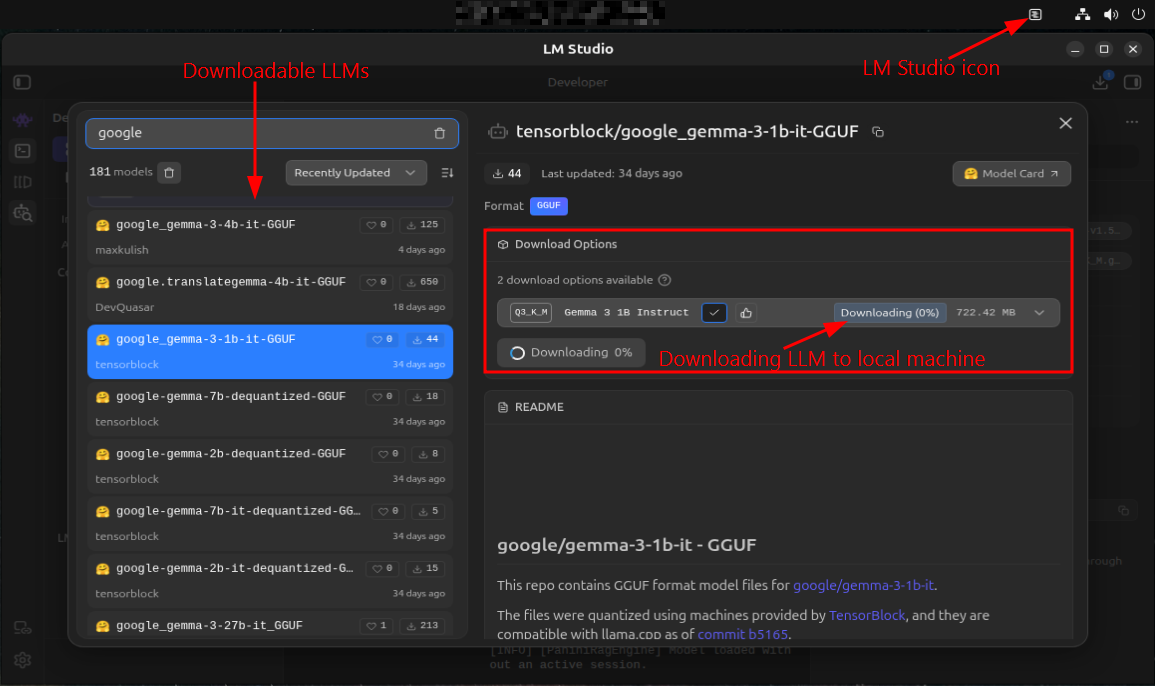The image size is (1155, 686).
Task: Open the Chat icon in left sidebar
Action: point(23,119)
